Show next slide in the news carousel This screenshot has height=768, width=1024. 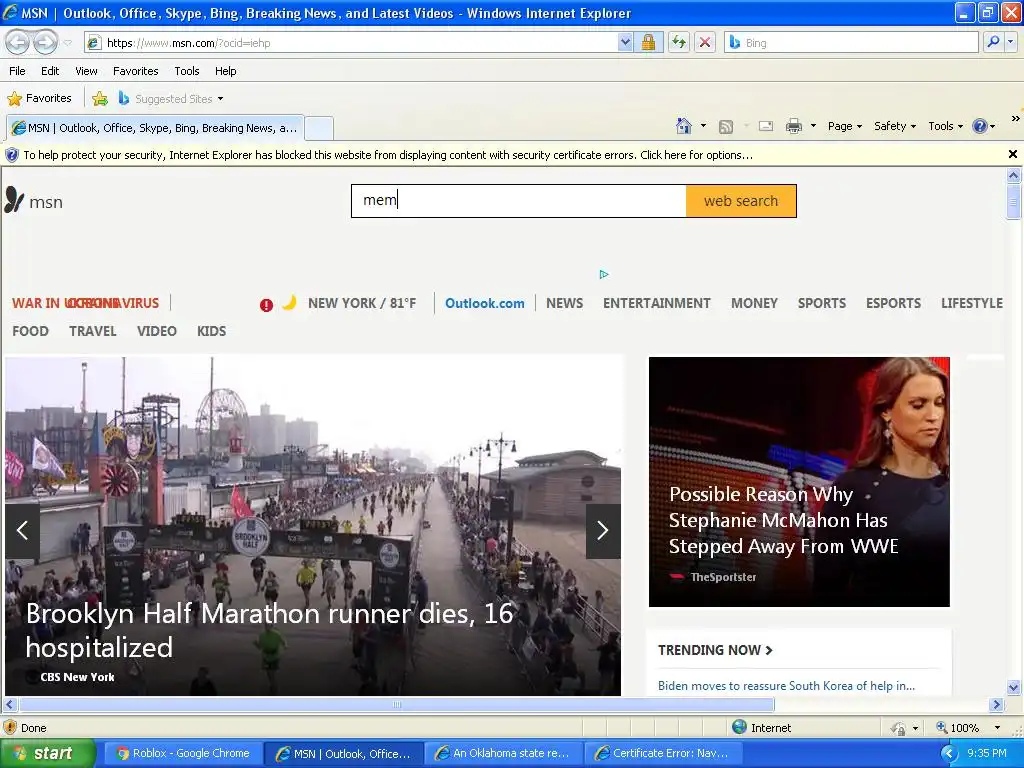click(603, 530)
